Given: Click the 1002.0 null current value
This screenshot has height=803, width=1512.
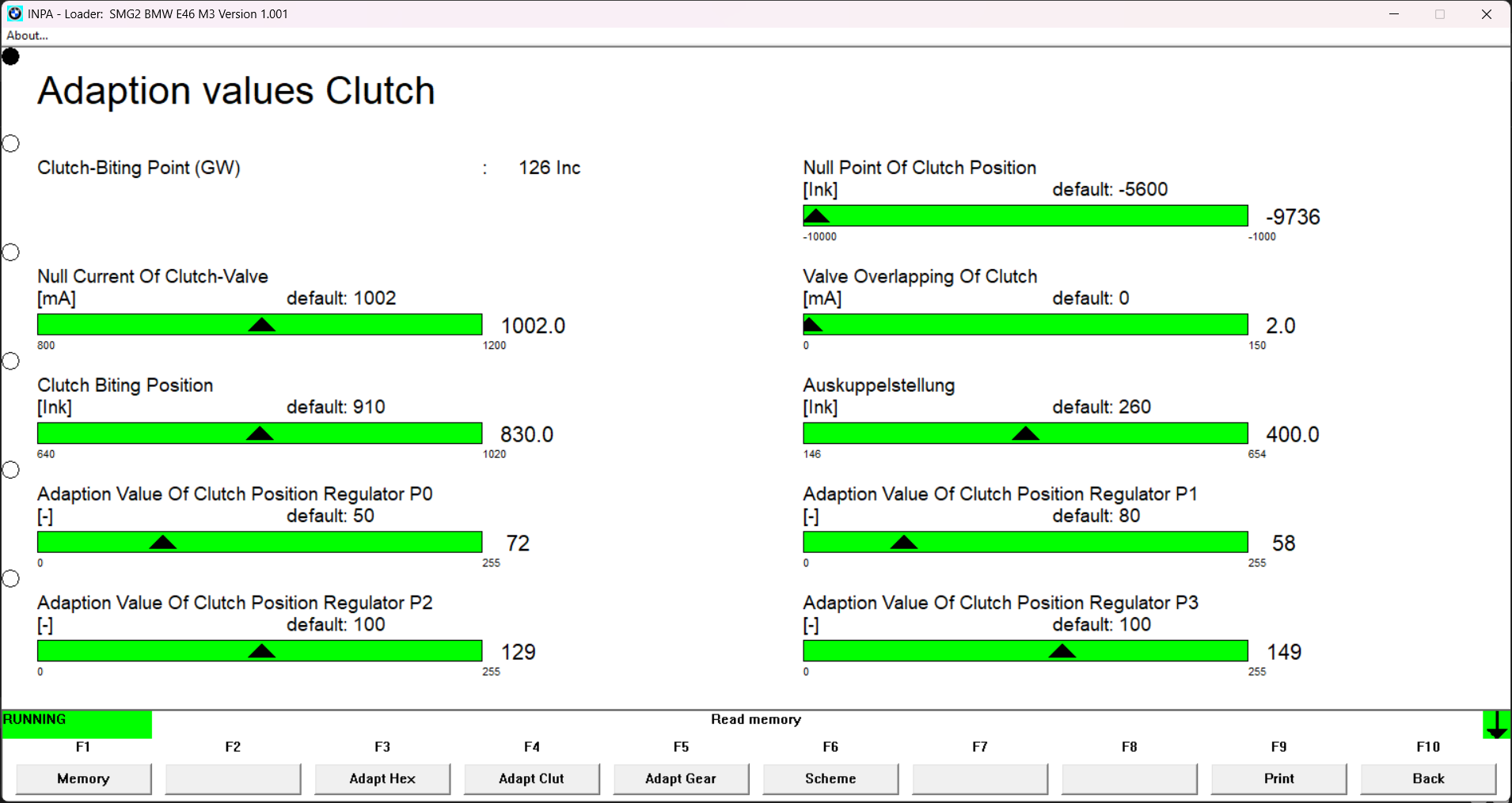Looking at the screenshot, I should click(x=533, y=326).
